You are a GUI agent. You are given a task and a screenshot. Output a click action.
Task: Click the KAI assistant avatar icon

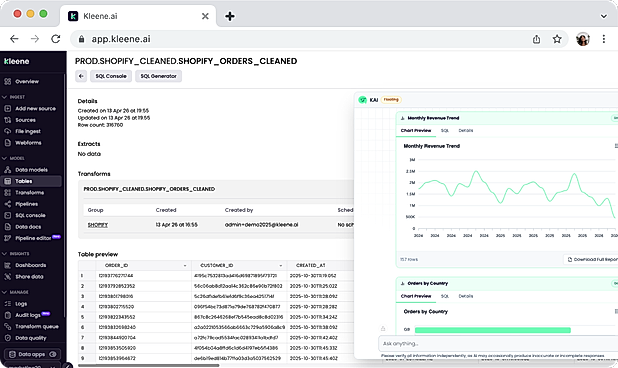pyautogui.click(x=363, y=100)
